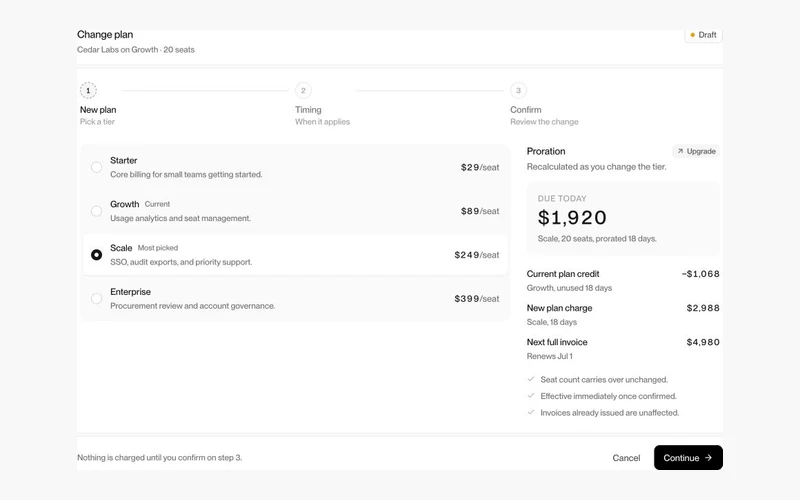Select the Enterprise plan radio button

pos(96,298)
